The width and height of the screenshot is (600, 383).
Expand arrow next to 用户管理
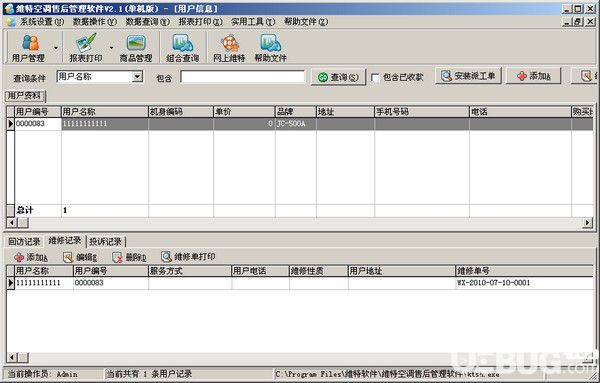[x=56, y=48]
